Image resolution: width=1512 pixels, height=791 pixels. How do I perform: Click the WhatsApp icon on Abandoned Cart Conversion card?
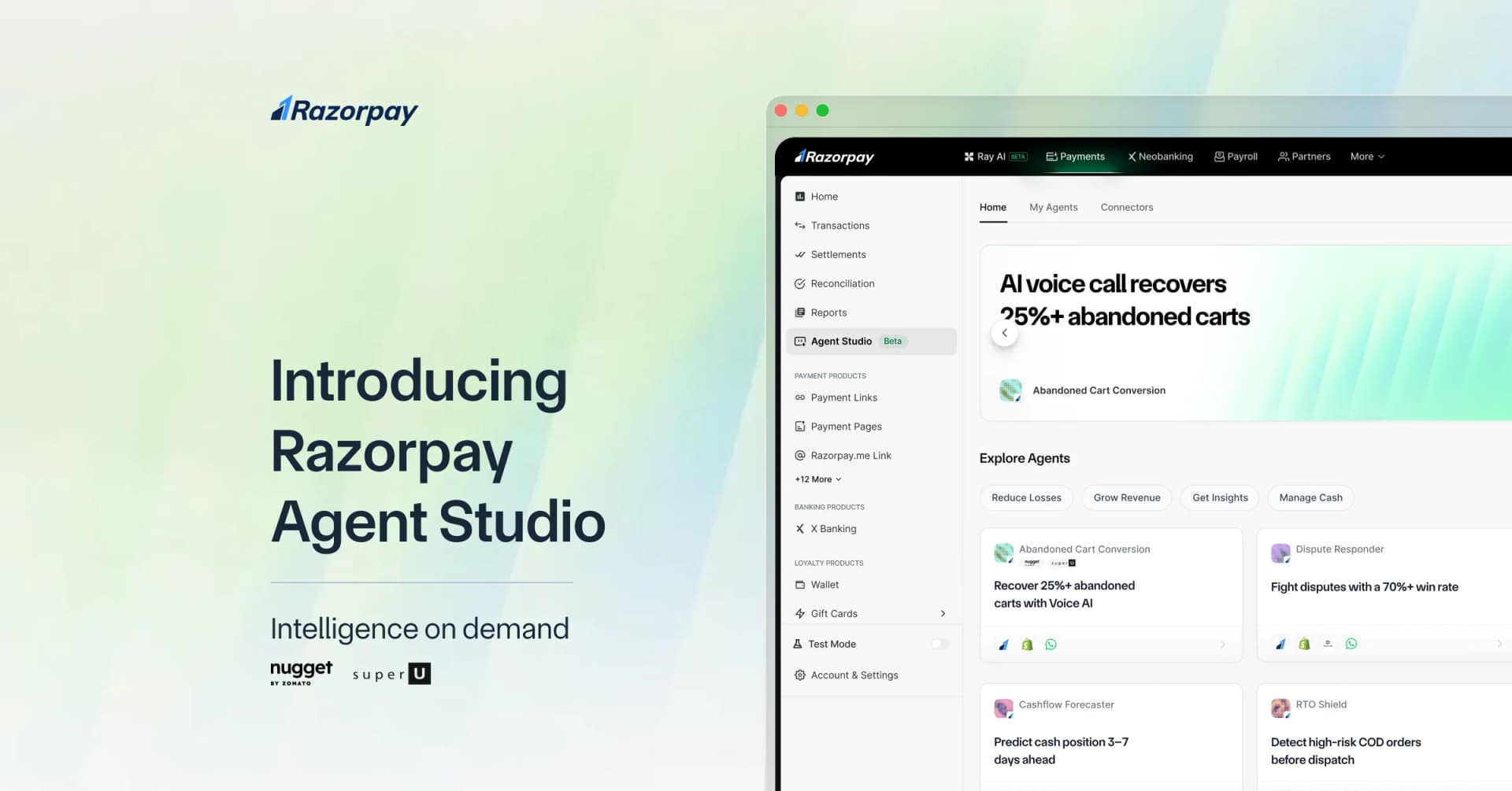coord(1051,644)
